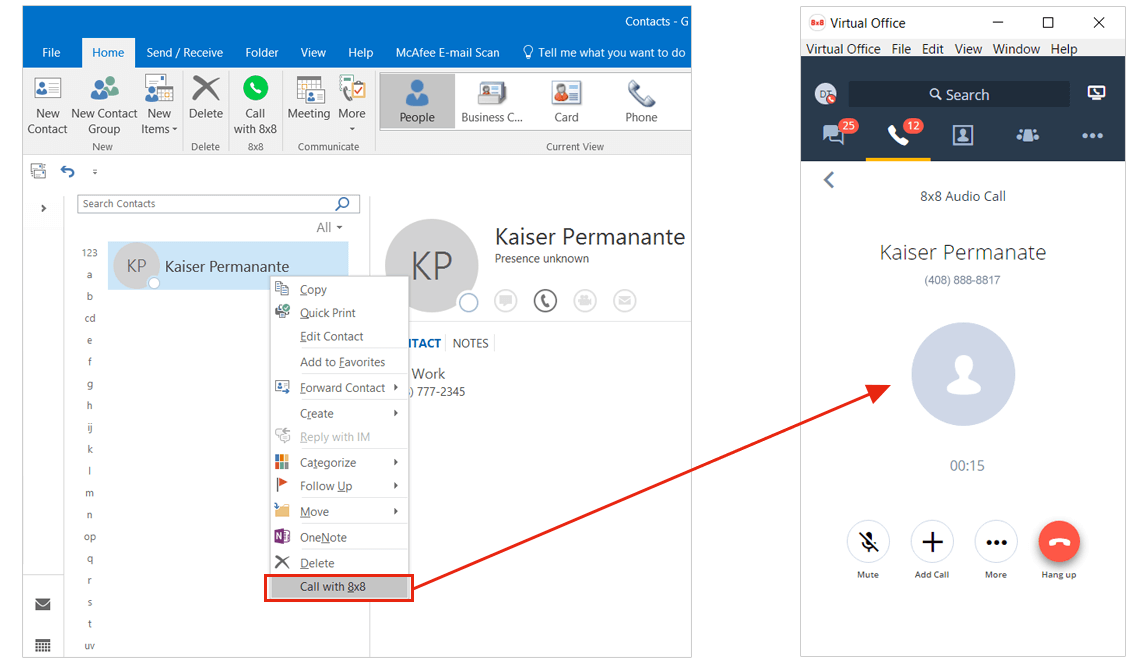The width and height of the screenshot is (1144, 662).
Task: Jump to '123' in contact index
Action: (90, 253)
